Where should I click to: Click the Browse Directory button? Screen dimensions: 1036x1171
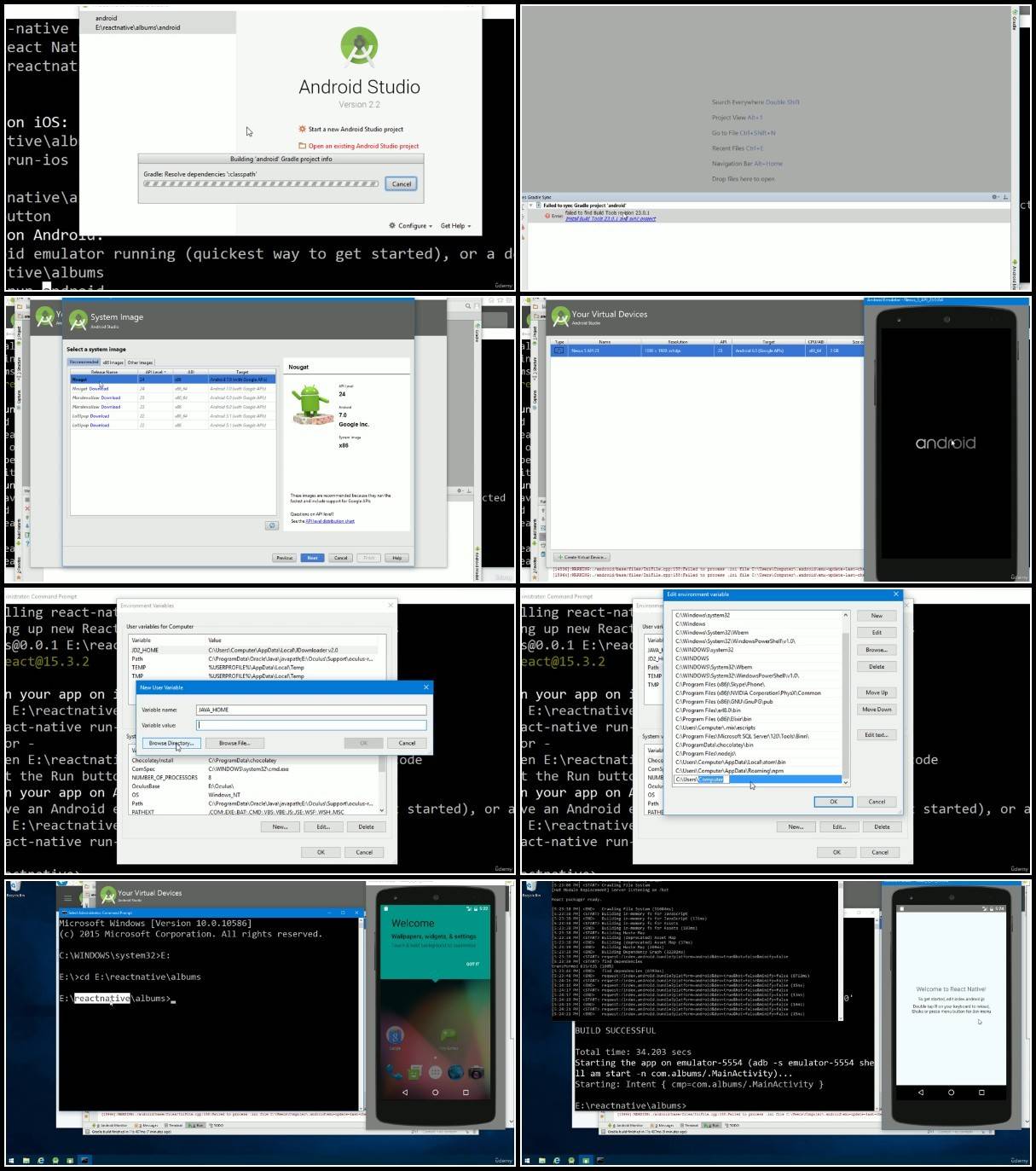[171, 743]
